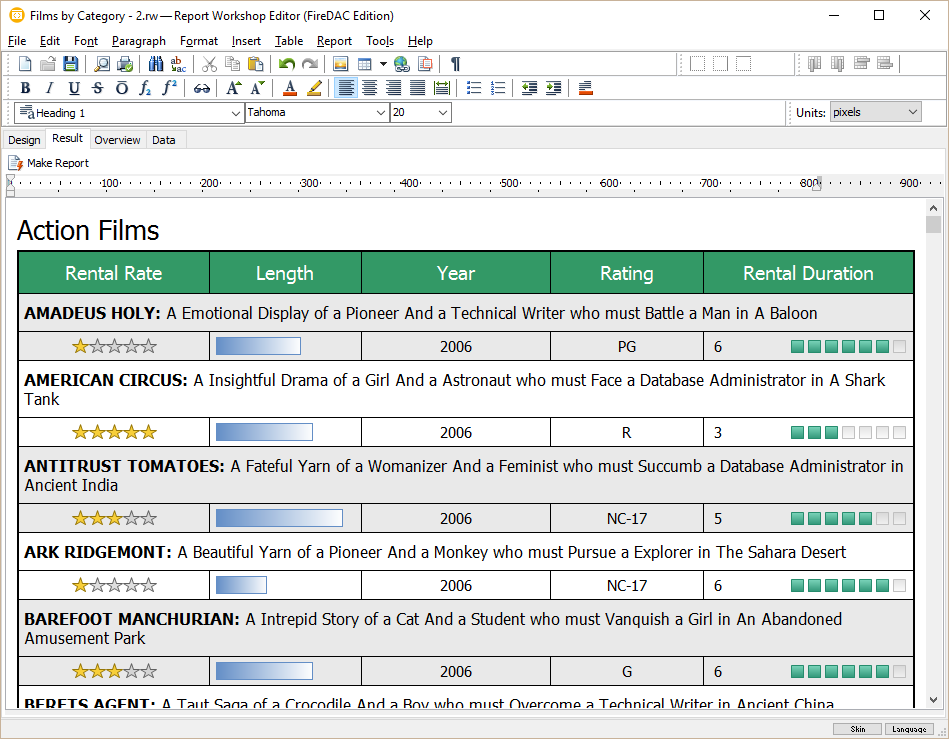949x739 pixels.
Task: Click the text highlight color icon
Action: pos(314,88)
